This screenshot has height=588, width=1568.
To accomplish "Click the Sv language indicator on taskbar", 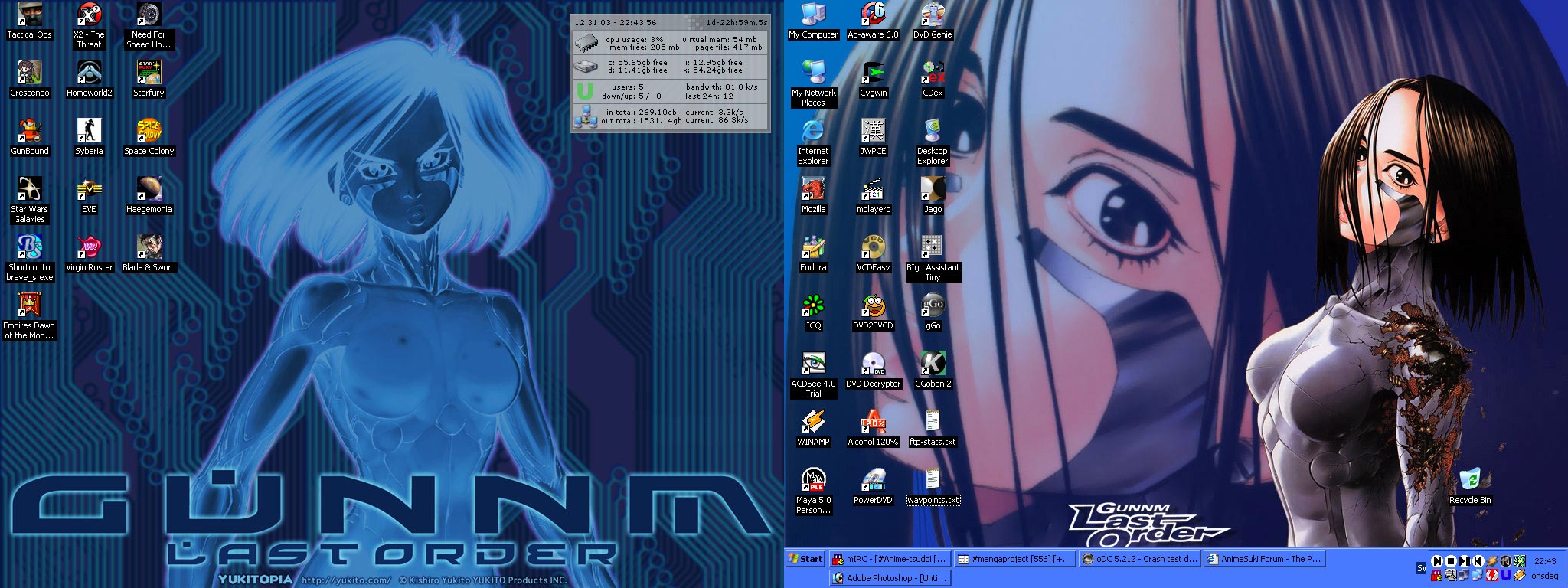I will (x=1421, y=568).
